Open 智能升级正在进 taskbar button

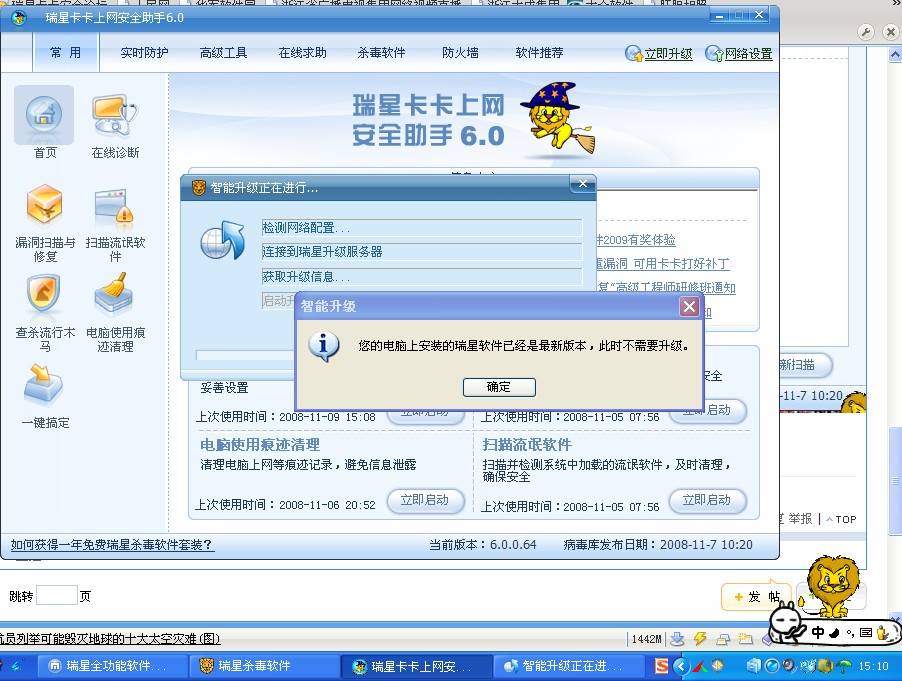point(568,666)
